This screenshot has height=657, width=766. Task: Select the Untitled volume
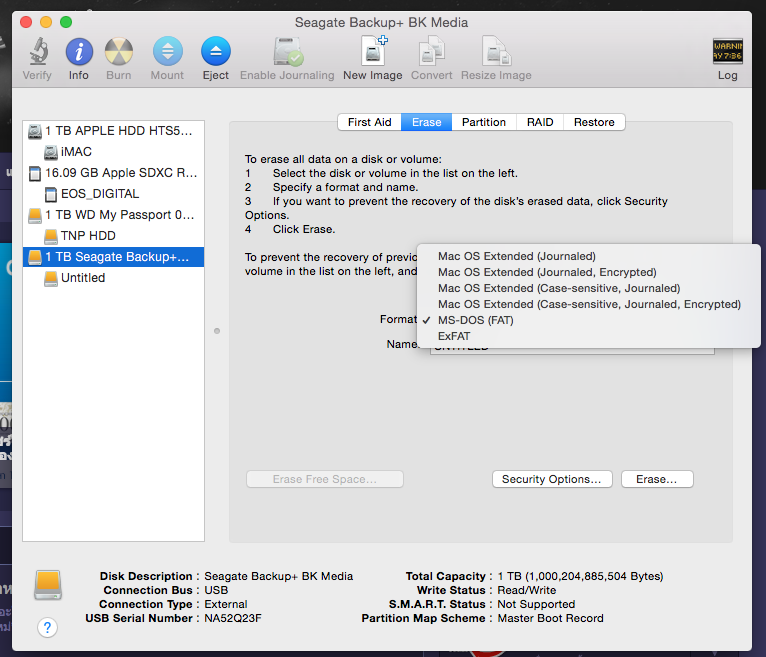pyautogui.click(x=113, y=278)
